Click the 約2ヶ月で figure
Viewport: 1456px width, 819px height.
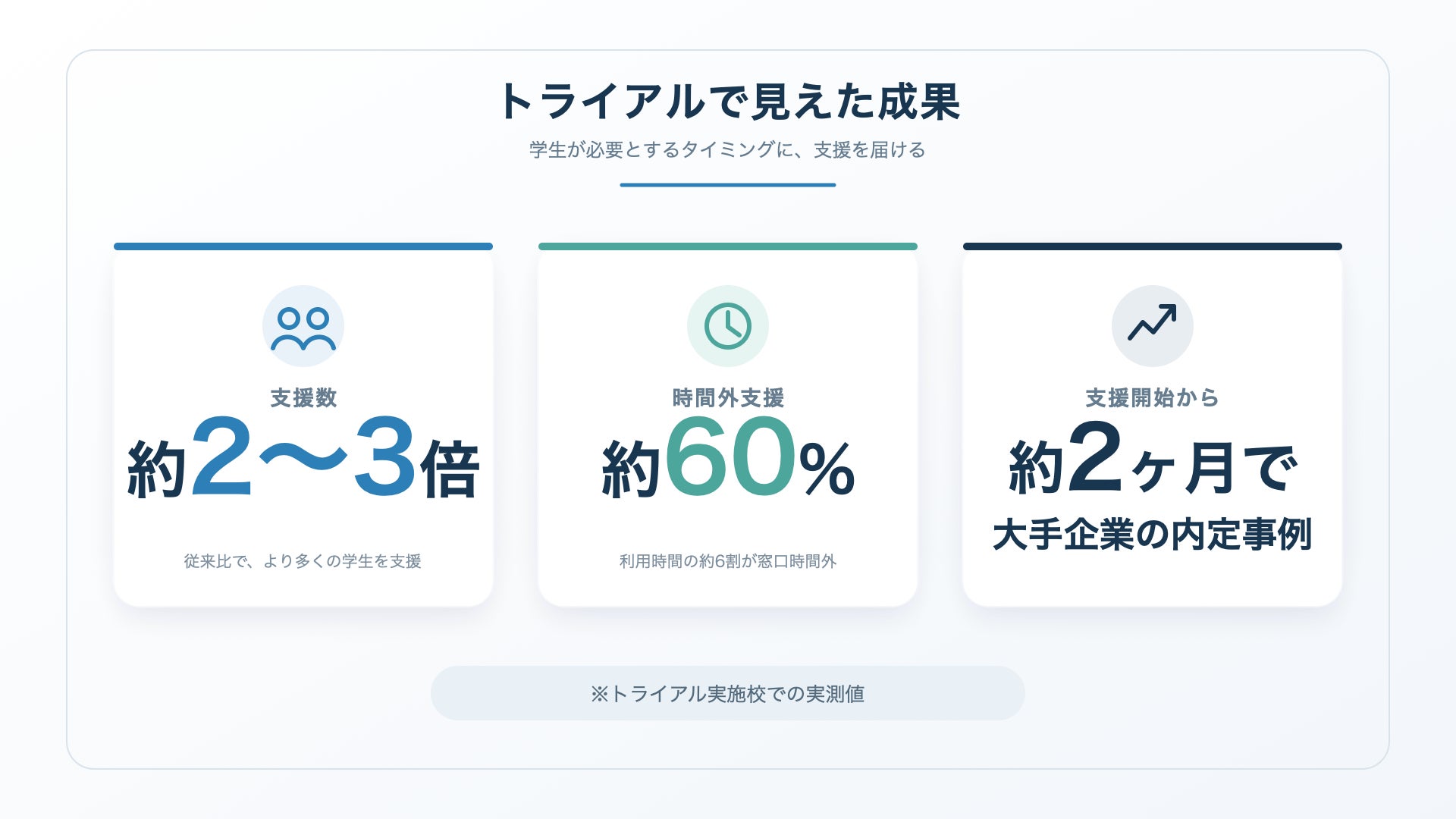(x=1153, y=459)
